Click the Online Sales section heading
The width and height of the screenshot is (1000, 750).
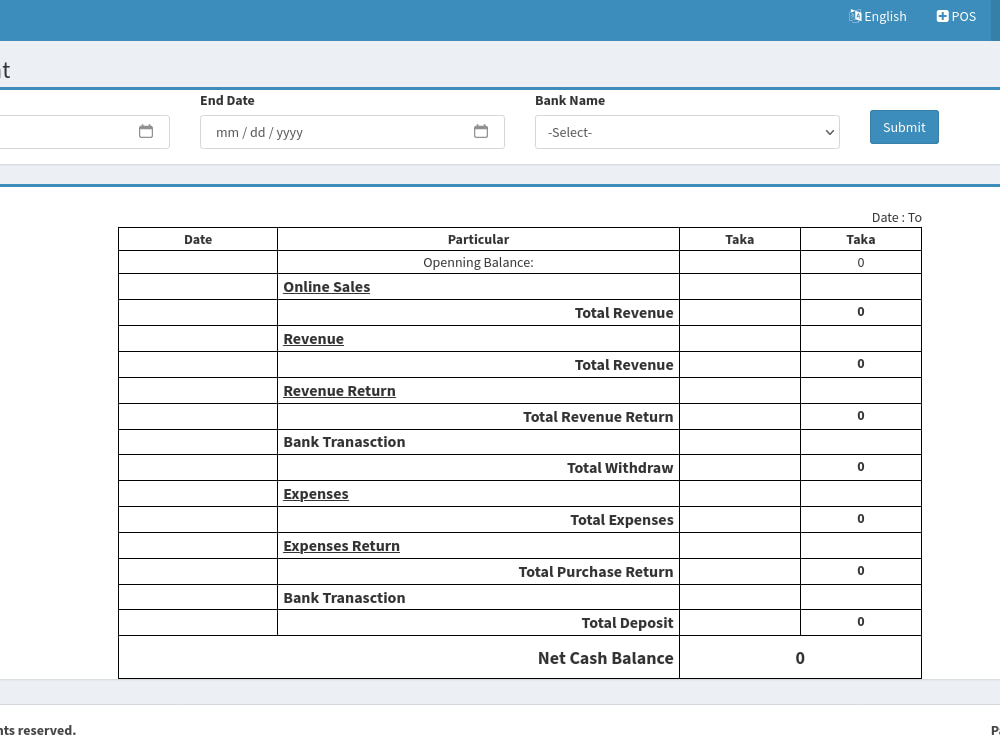(327, 287)
